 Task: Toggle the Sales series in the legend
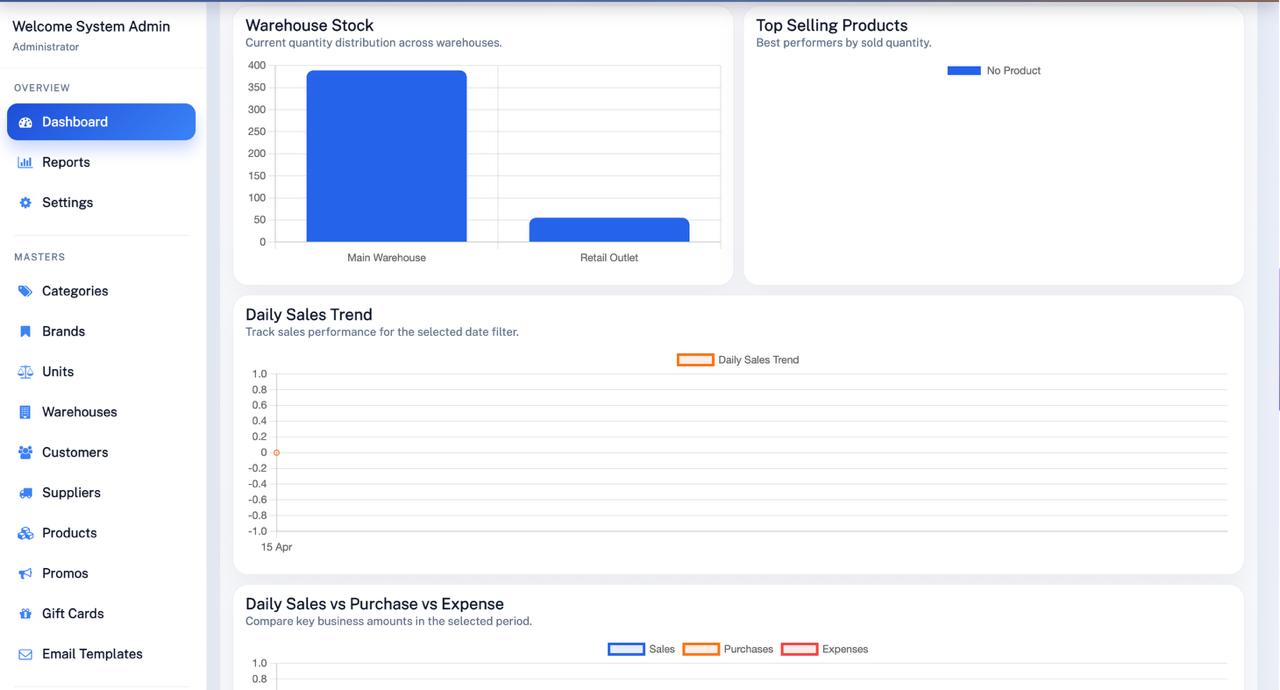(x=641, y=648)
